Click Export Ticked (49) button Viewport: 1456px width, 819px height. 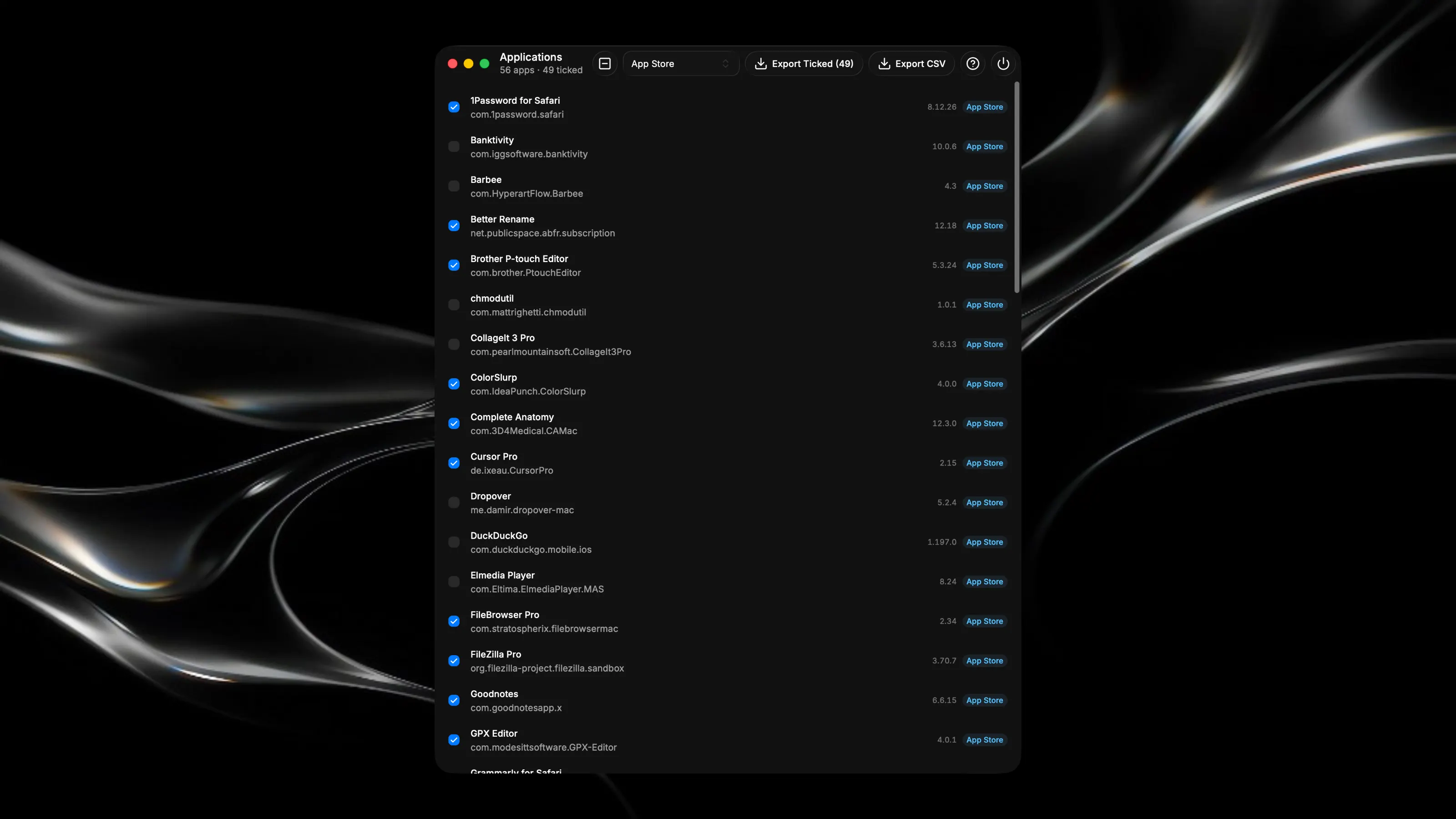pos(804,64)
